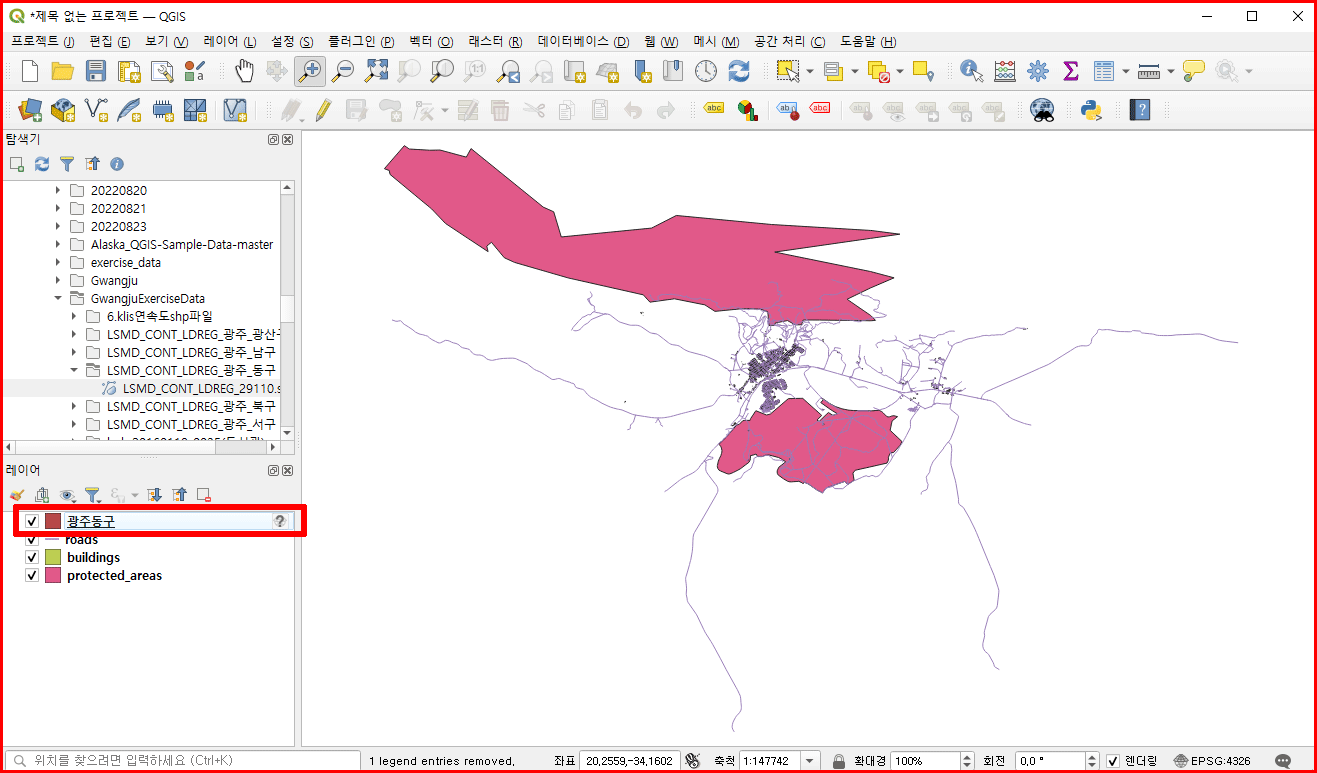Click the browser panel filter icon
This screenshot has width=1317, height=773.
coord(67,164)
